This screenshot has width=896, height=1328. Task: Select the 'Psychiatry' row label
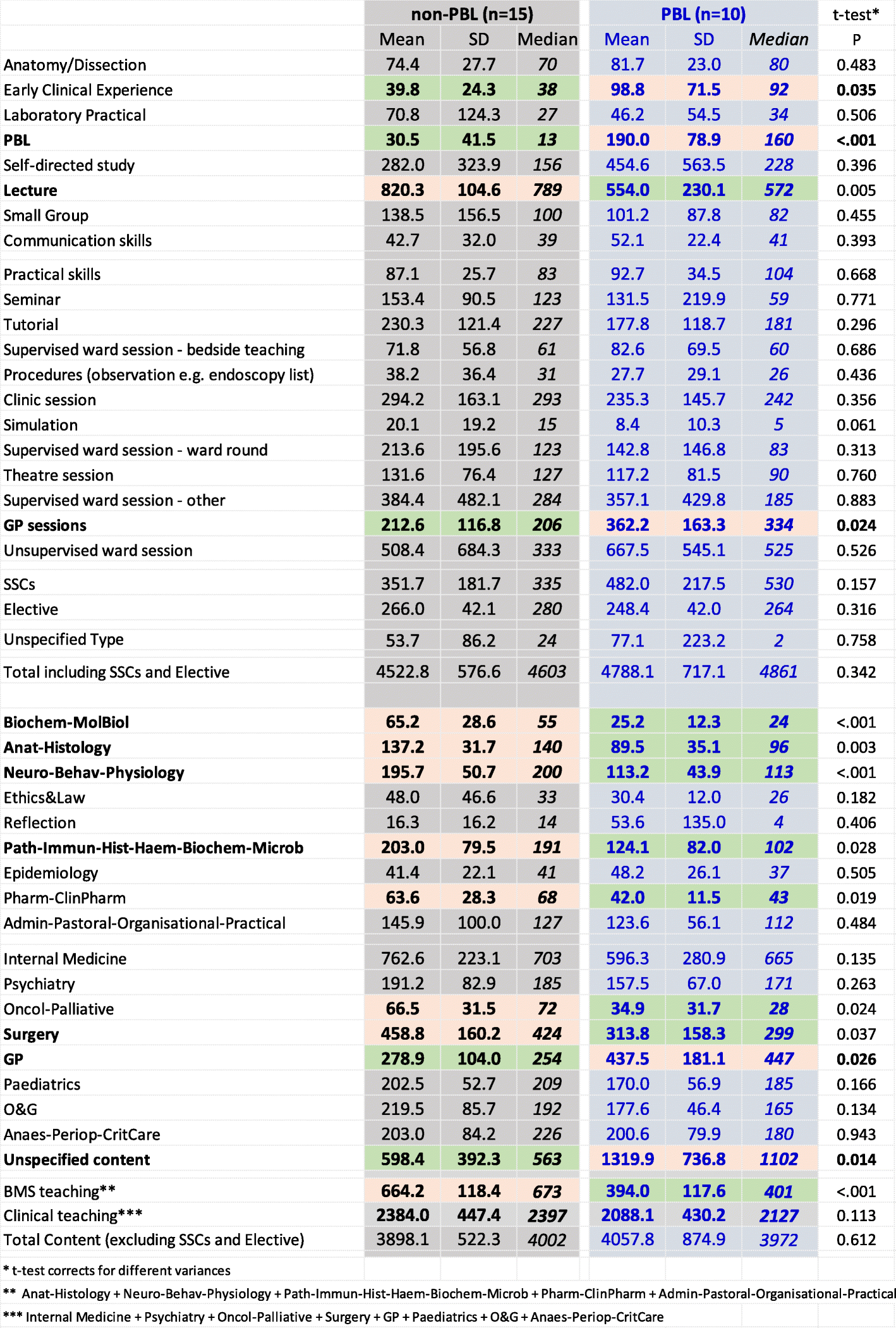coord(39,985)
